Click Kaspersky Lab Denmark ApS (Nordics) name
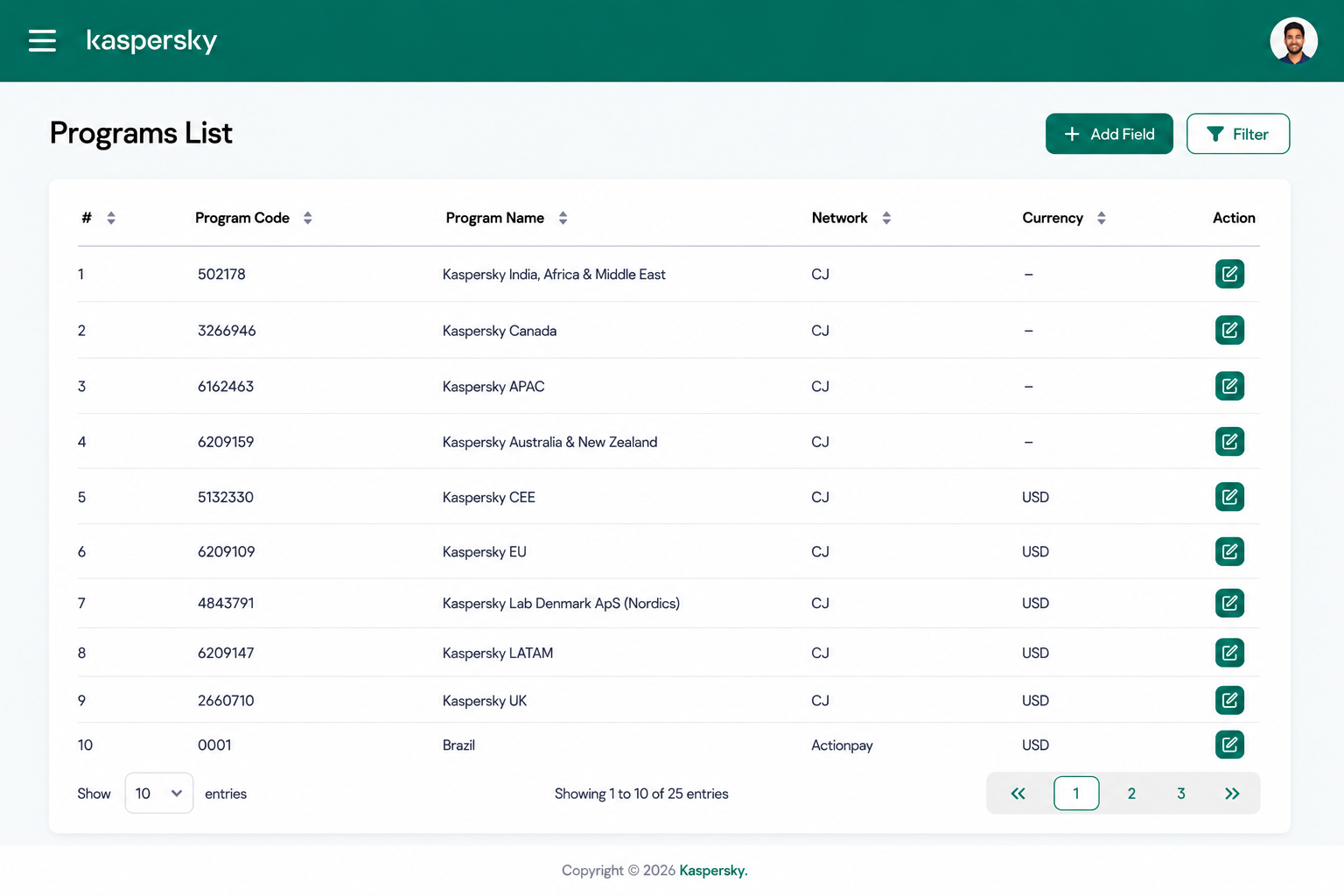1344x896 pixels. [x=561, y=604]
